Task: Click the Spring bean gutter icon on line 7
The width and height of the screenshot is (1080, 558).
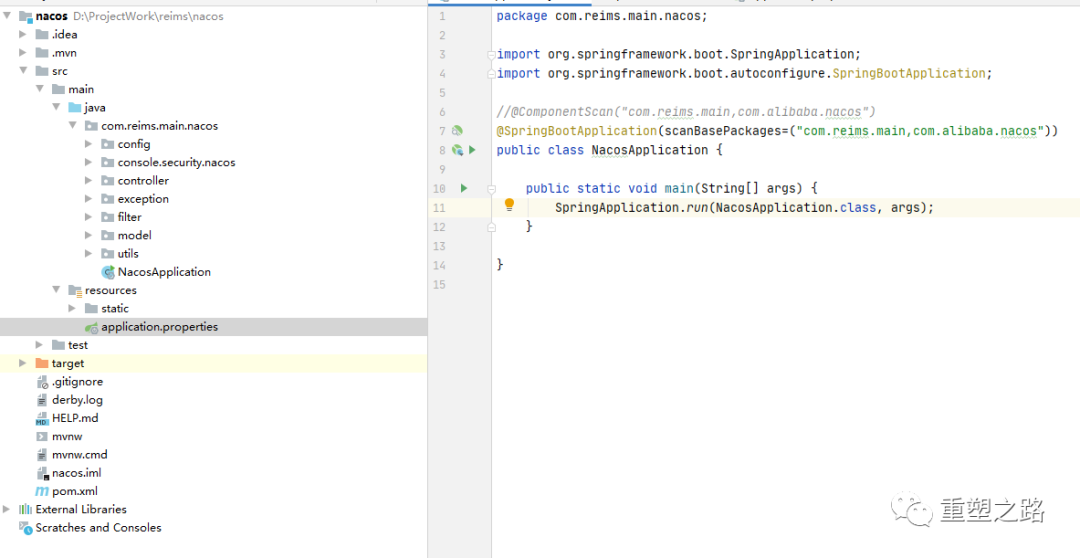Action: 457,130
